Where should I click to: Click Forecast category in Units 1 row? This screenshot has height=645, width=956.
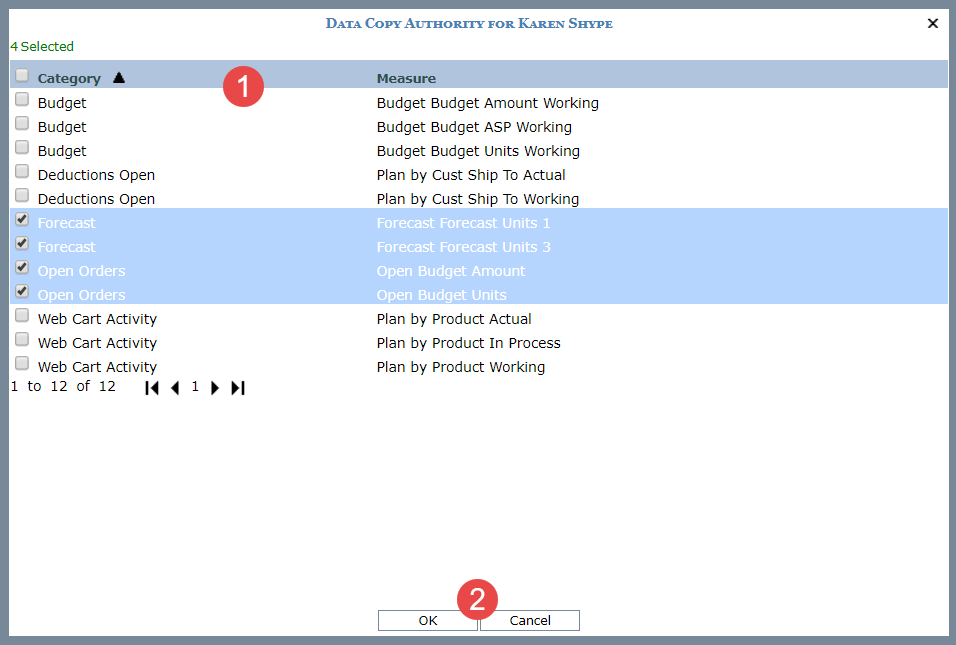[x=66, y=223]
